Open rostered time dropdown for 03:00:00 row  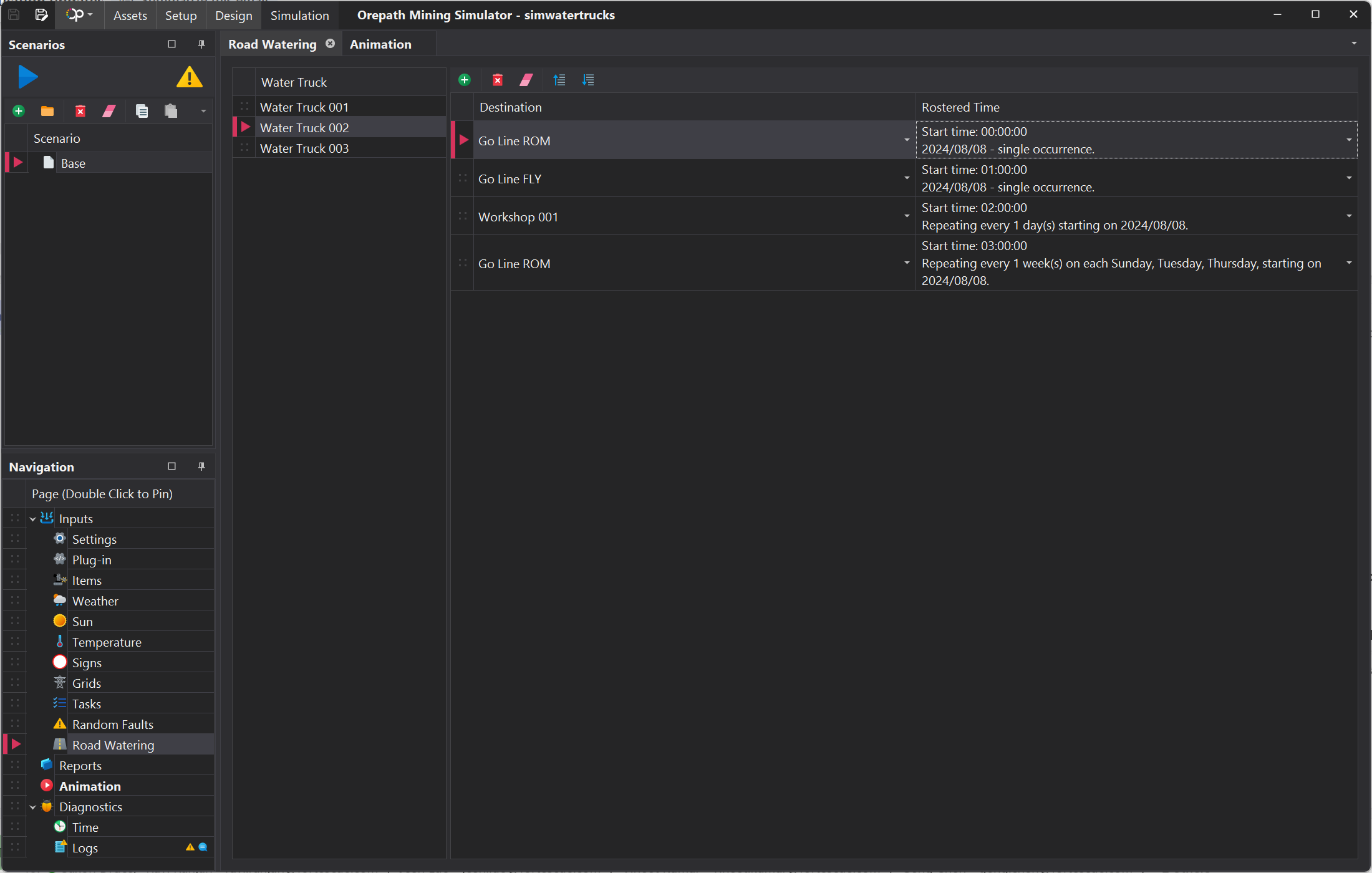tap(1349, 263)
